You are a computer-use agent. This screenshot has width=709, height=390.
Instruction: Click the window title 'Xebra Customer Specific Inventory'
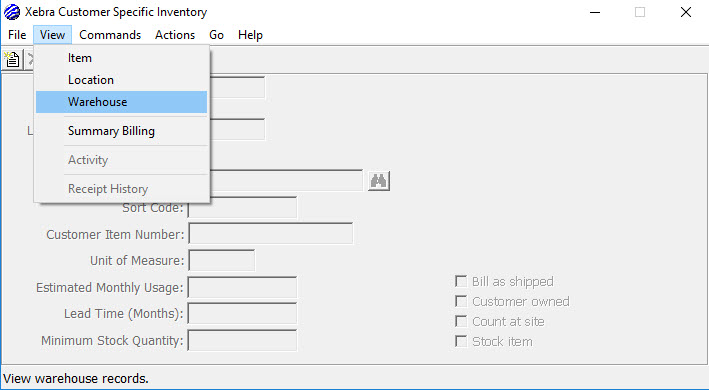[116, 12]
